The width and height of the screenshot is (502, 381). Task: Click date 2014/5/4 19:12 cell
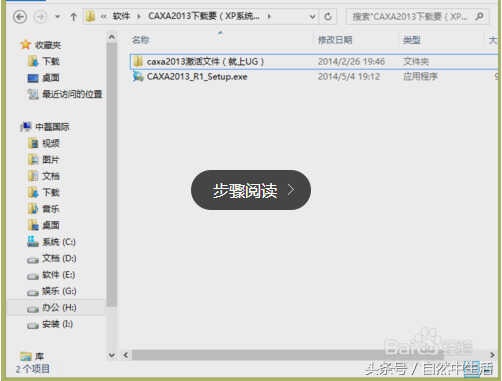tap(349, 77)
